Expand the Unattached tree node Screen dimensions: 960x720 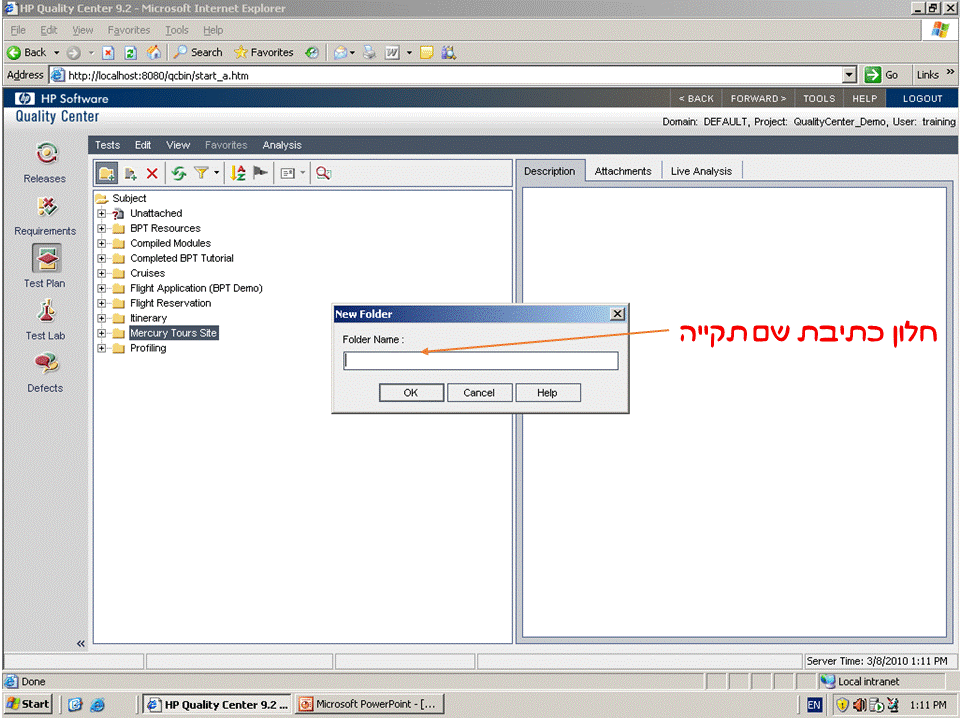point(102,214)
